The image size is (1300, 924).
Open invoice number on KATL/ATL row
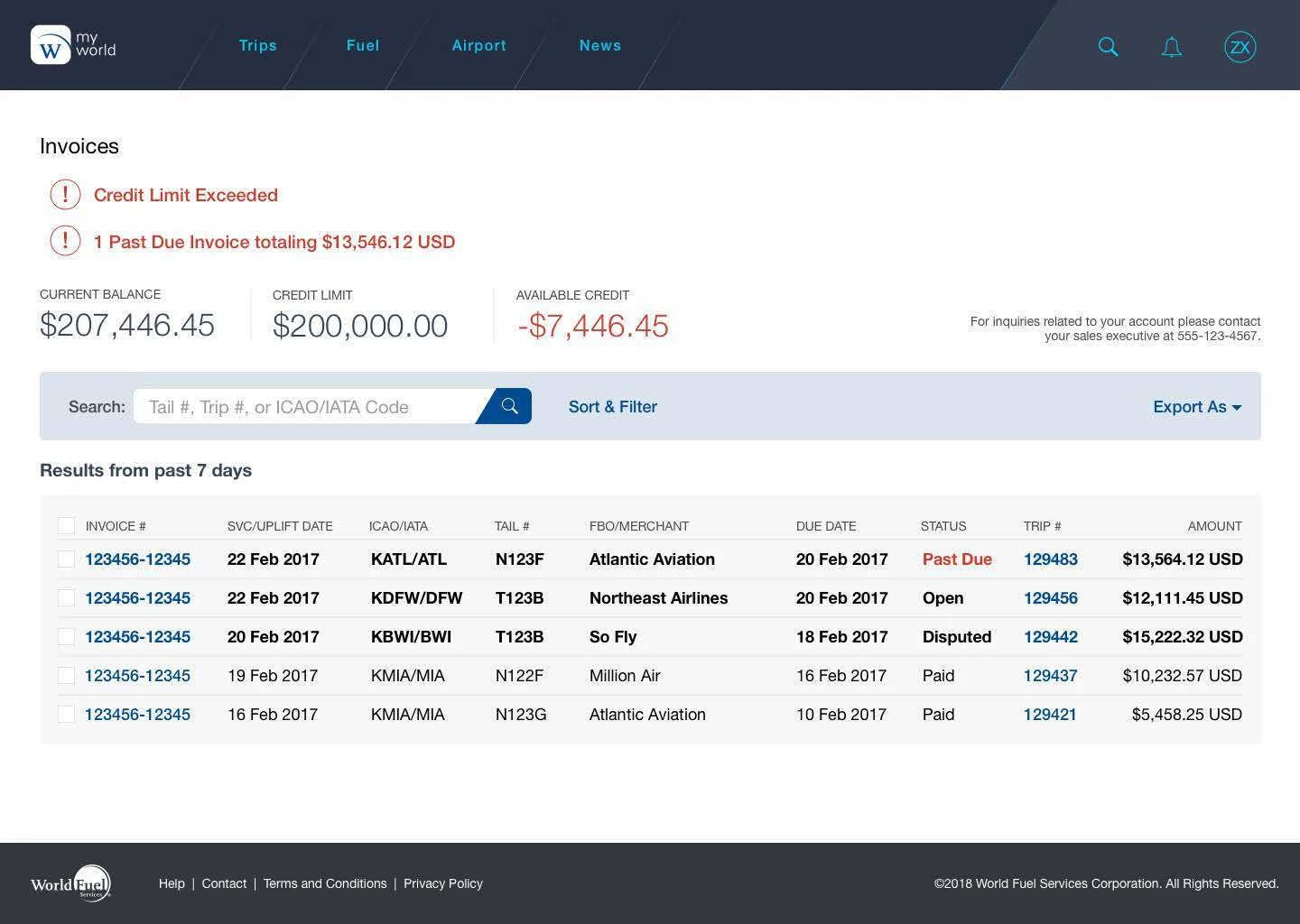pos(137,559)
